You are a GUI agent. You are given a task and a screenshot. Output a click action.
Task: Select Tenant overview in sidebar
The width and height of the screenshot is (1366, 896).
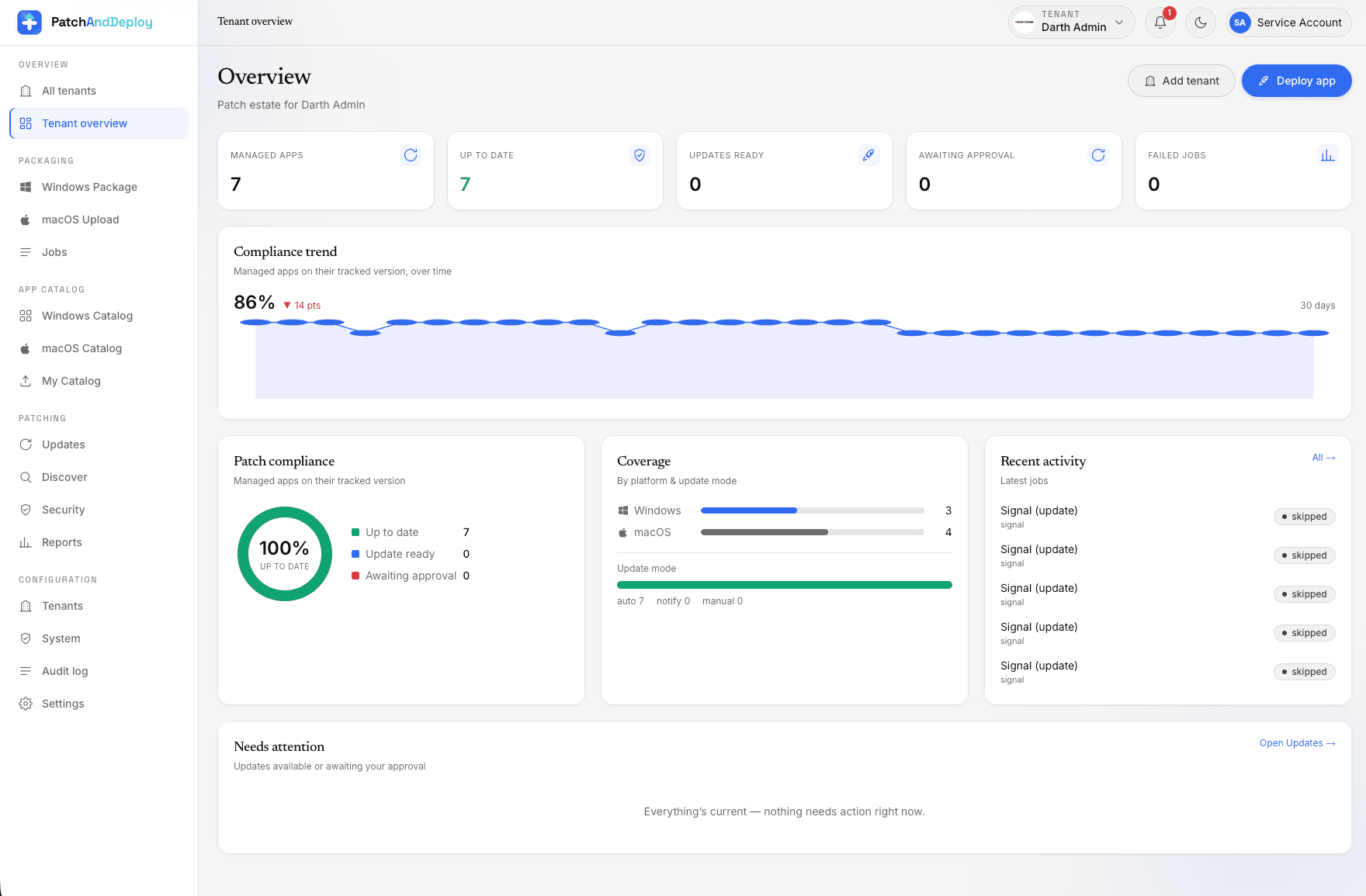(99, 123)
